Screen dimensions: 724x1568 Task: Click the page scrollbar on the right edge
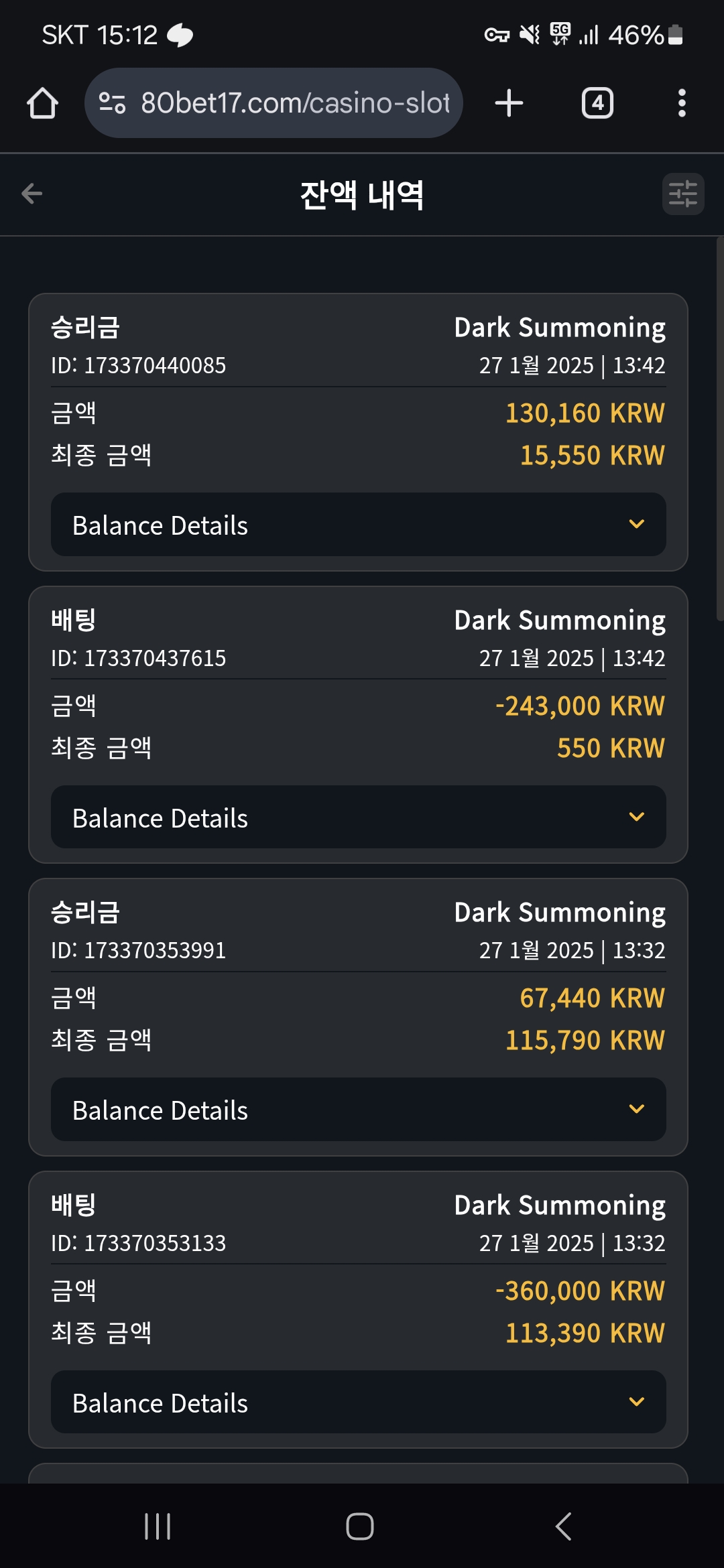click(720, 429)
